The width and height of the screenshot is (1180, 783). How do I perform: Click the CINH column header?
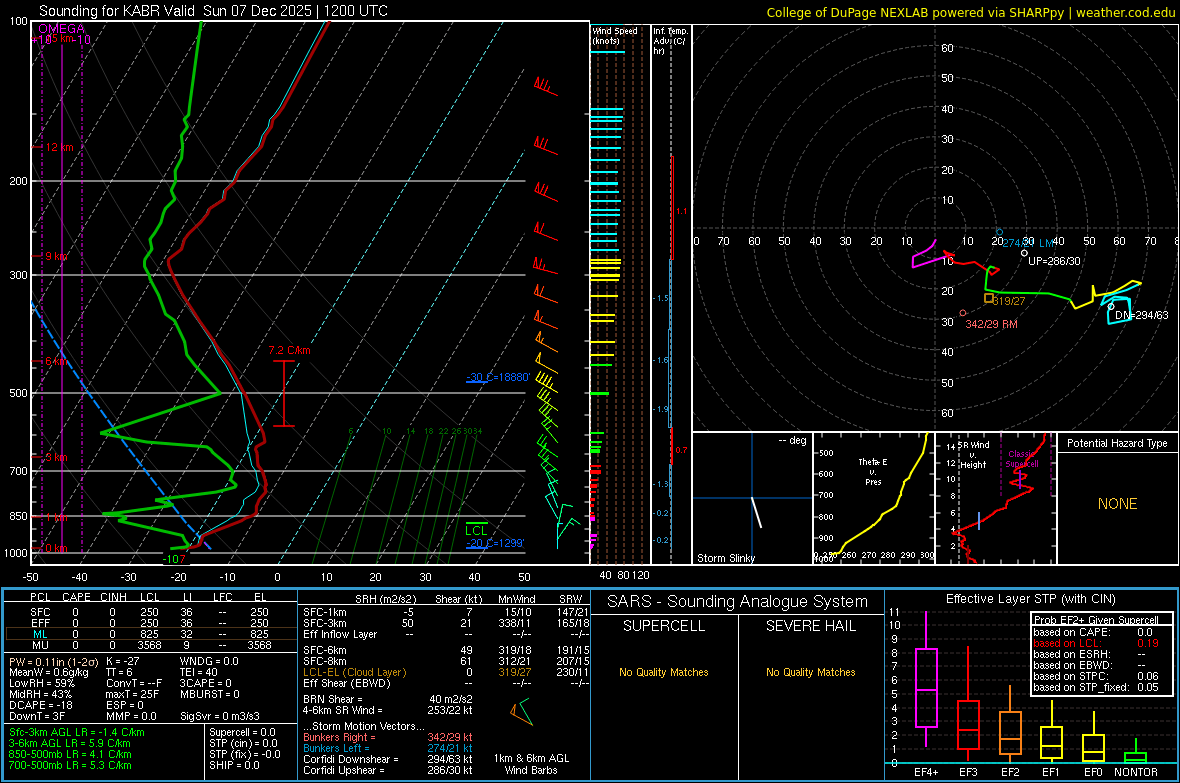point(113,597)
